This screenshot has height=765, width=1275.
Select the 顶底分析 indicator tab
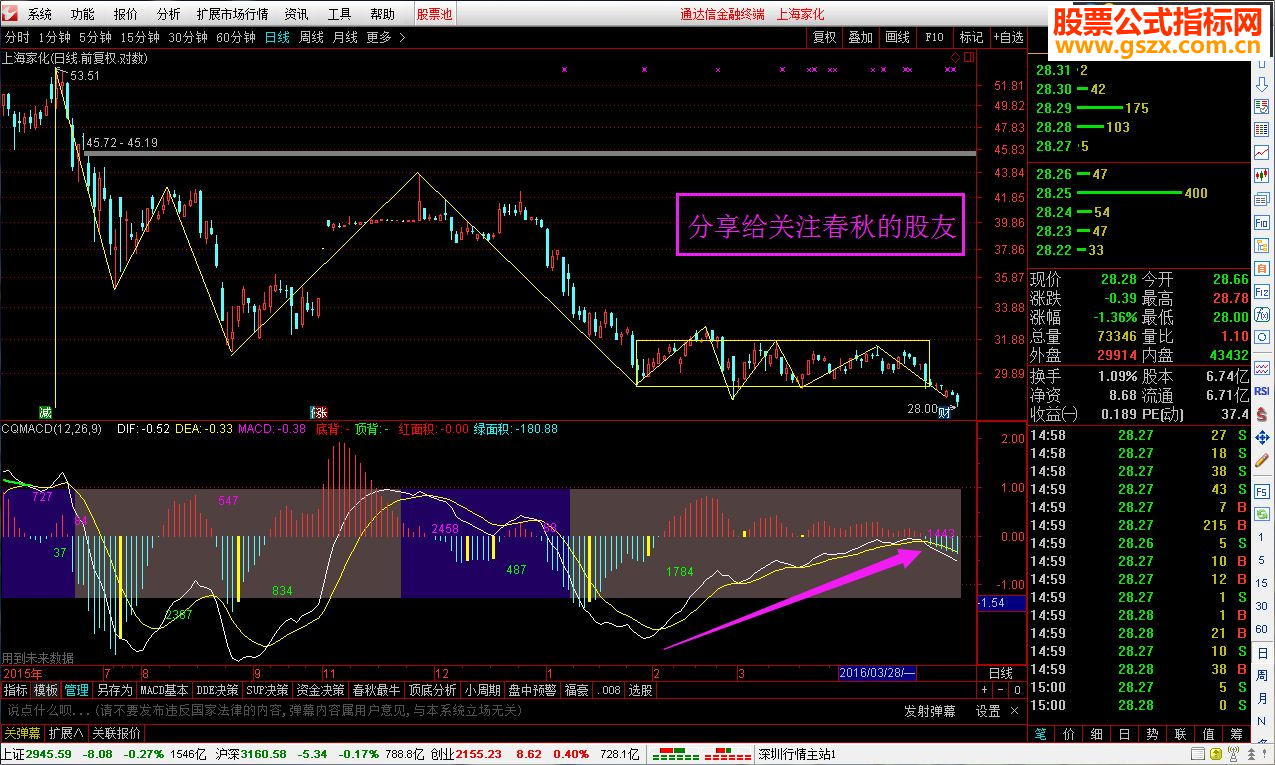tap(432, 690)
